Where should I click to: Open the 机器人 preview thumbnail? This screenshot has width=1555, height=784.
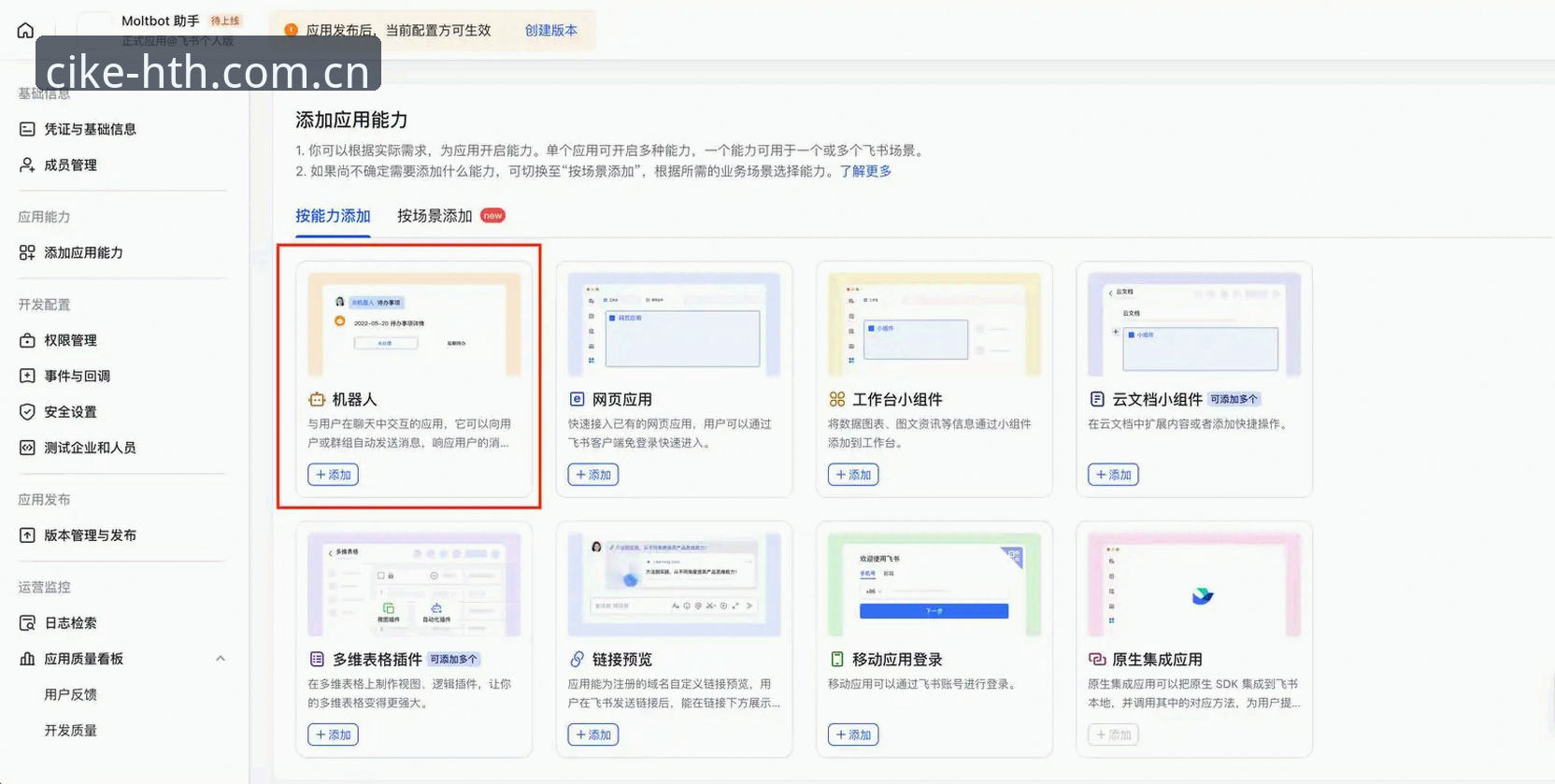point(414,324)
